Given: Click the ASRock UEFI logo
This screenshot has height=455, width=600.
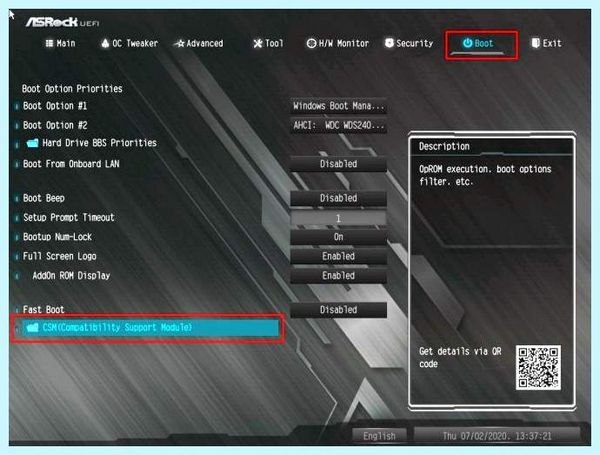Looking at the screenshot, I should 62,22.
